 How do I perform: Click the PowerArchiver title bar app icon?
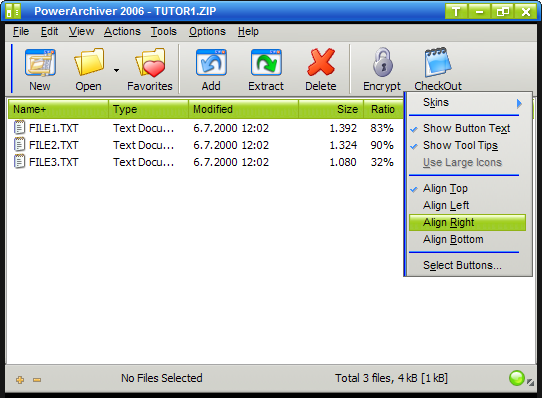pos(13,12)
